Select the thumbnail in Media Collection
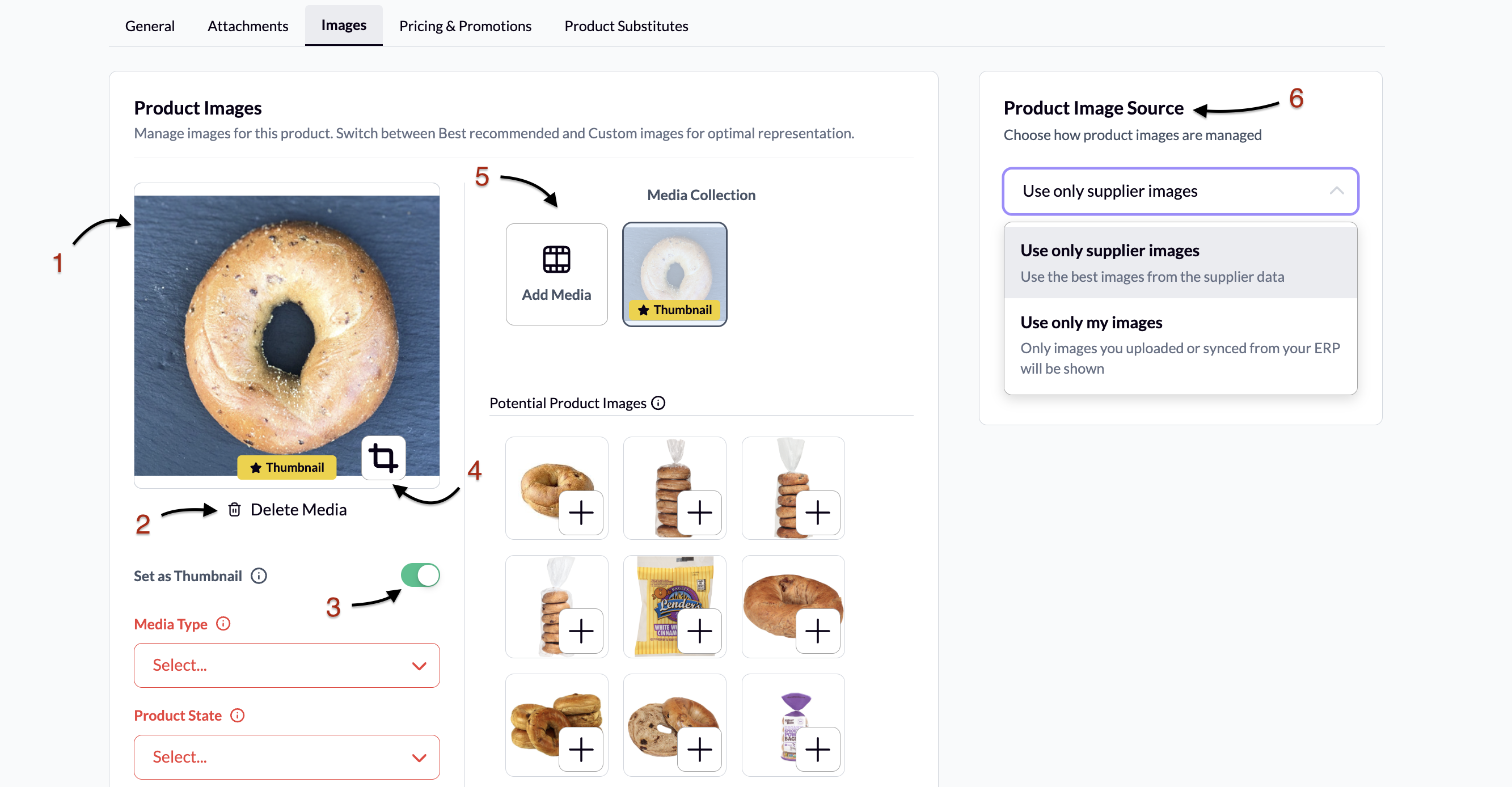1512x787 pixels. point(674,274)
